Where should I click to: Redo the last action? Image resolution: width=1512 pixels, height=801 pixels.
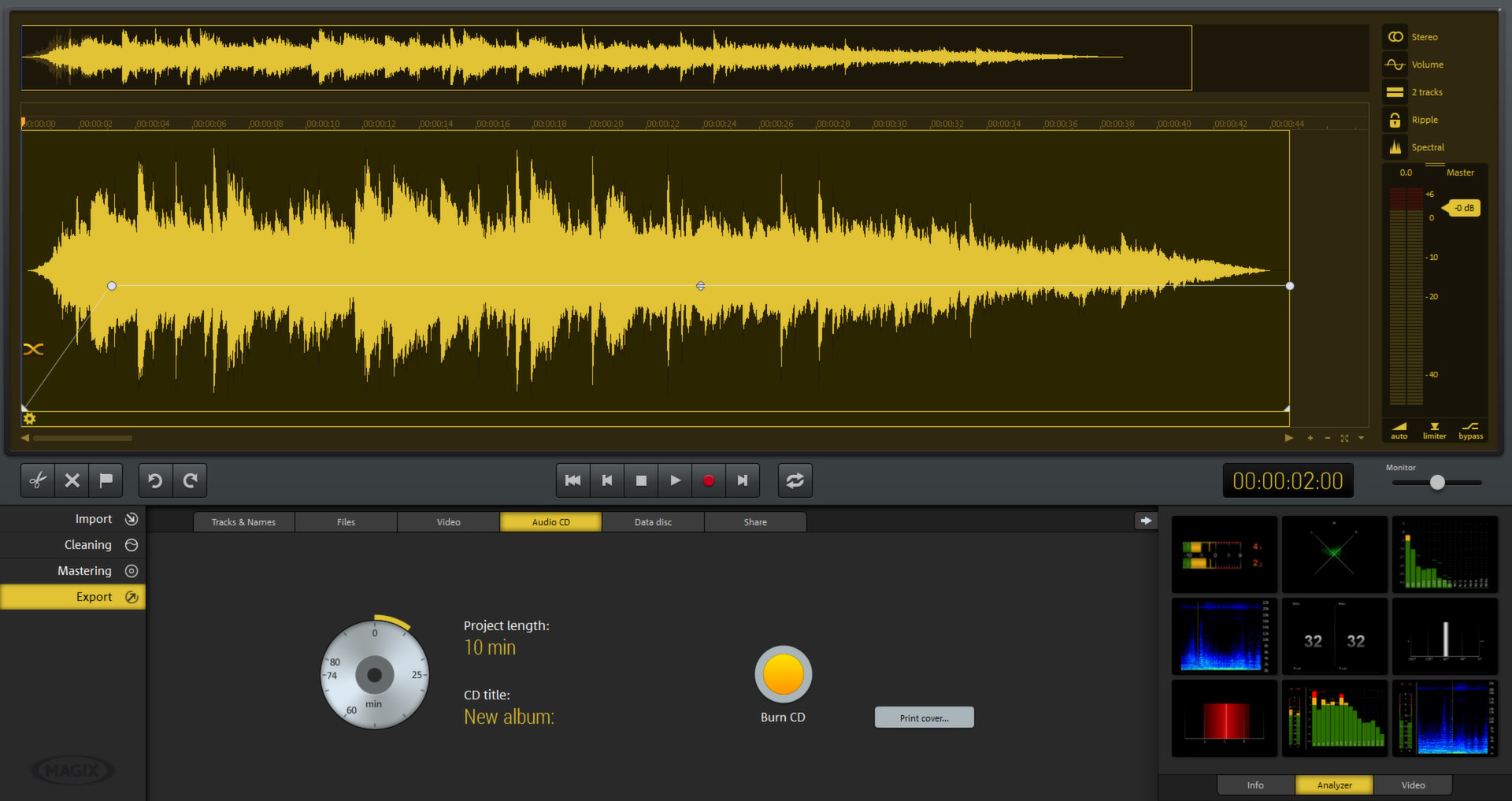point(190,480)
